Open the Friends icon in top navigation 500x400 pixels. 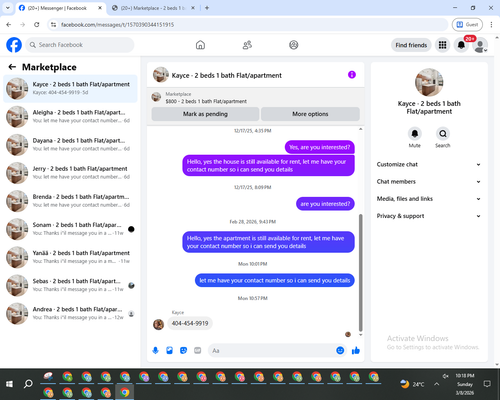click(247, 45)
